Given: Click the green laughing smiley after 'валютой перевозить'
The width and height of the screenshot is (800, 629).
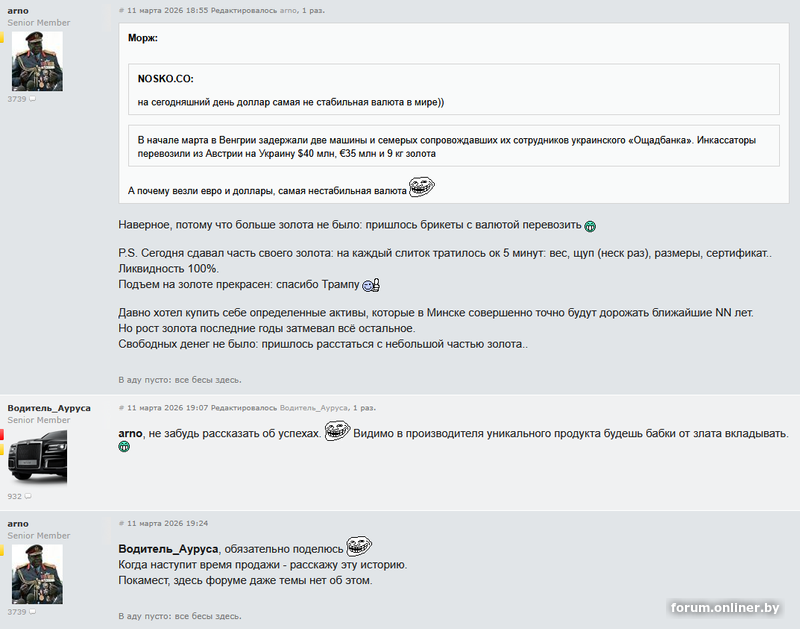Looking at the screenshot, I should (590, 226).
